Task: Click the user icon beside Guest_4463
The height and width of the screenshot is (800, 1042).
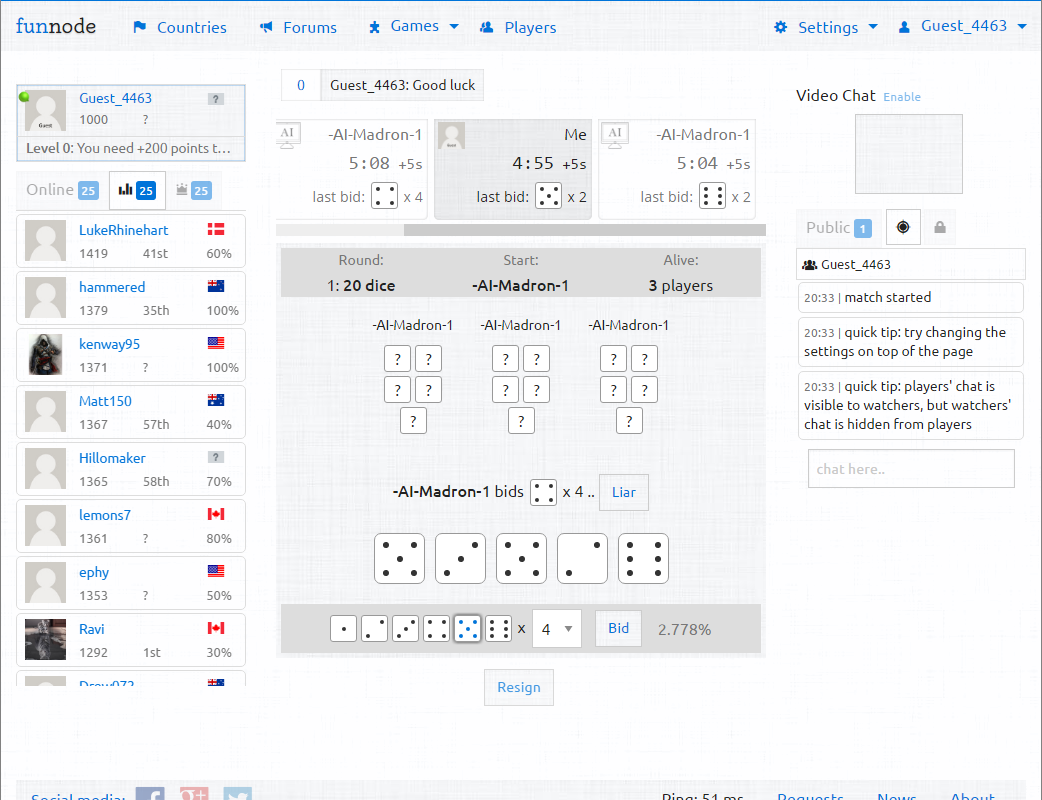Action: (904, 27)
